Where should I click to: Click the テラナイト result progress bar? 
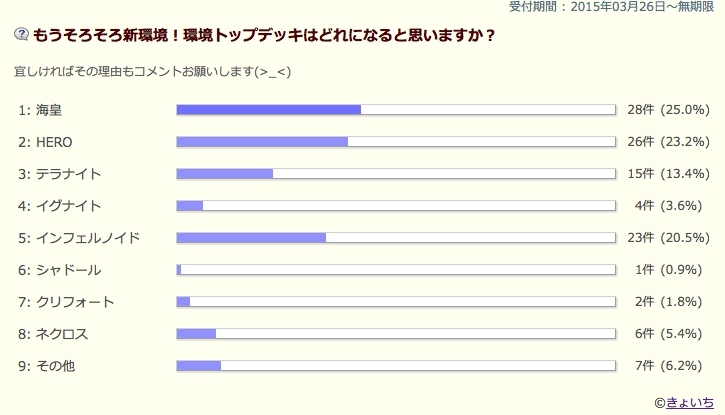point(395,174)
